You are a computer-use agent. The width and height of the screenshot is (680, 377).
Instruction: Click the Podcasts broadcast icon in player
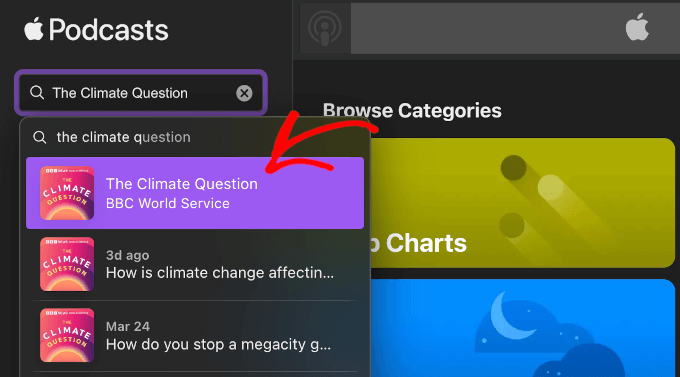point(325,28)
